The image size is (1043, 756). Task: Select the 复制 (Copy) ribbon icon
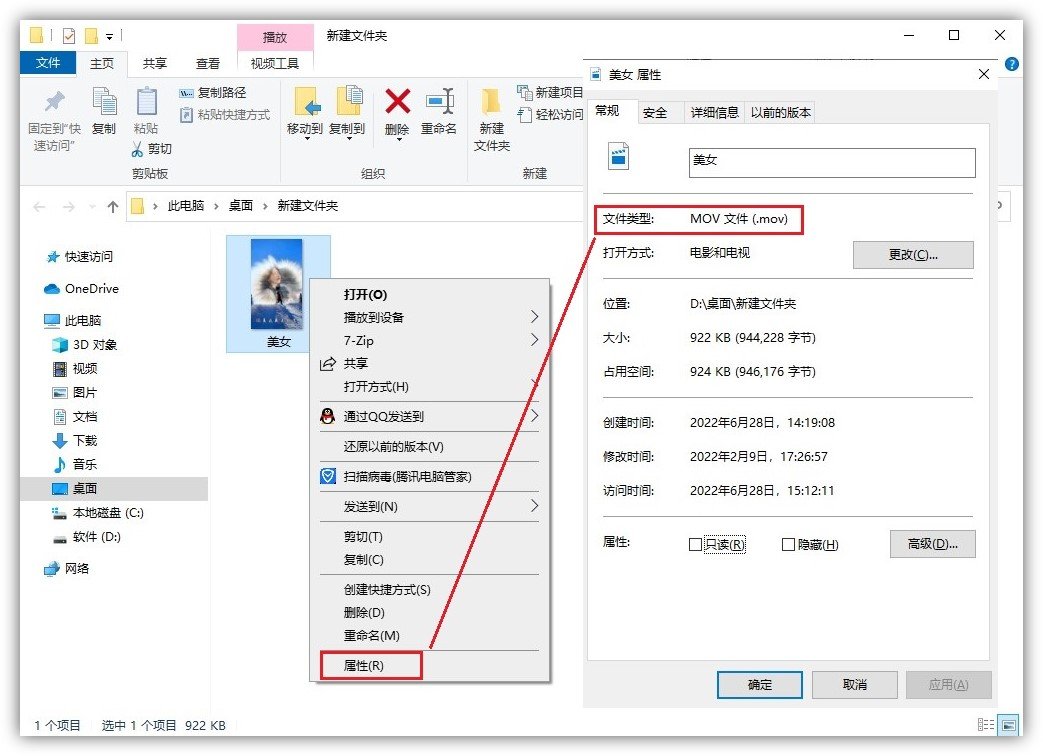(105, 98)
